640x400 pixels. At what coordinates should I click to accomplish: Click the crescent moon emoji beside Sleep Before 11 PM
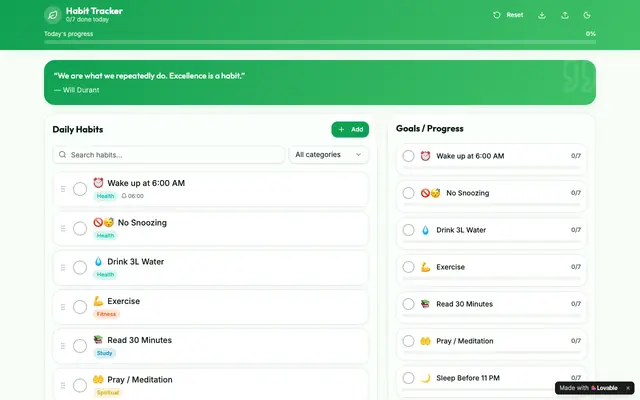[425, 378]
